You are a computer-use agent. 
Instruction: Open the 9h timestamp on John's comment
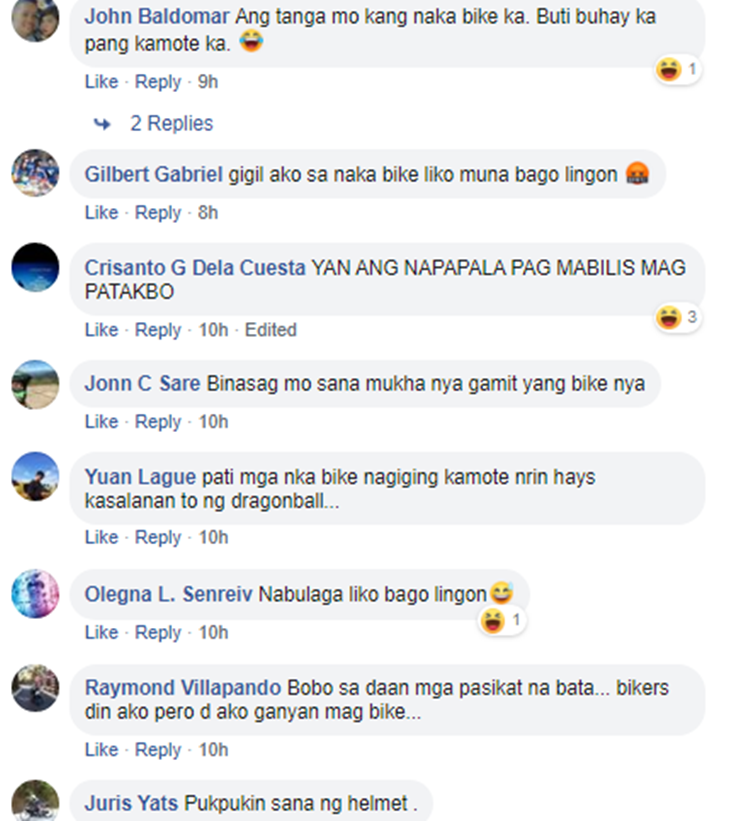pyautogui.click(x=207, y=82)
